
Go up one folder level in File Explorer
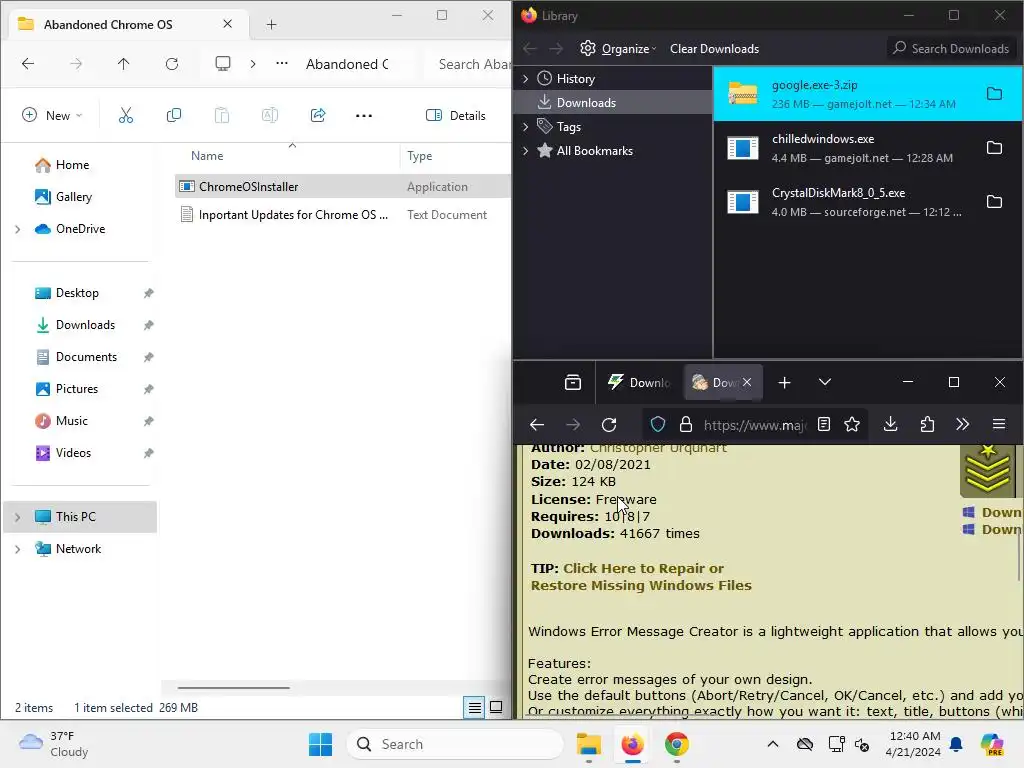point(123,64)
